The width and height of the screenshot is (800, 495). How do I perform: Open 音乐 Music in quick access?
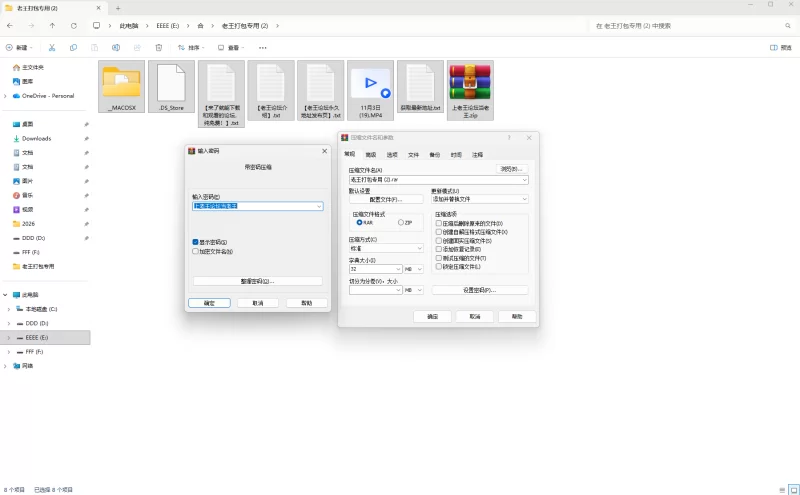(x=23, y=195)
